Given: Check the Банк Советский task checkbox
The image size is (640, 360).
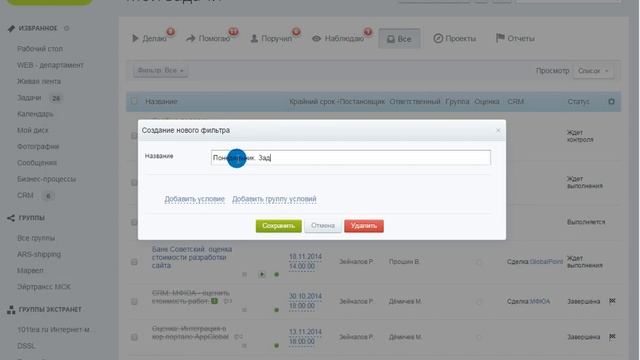Looking at the screenshot, I should tap(134, 262).
